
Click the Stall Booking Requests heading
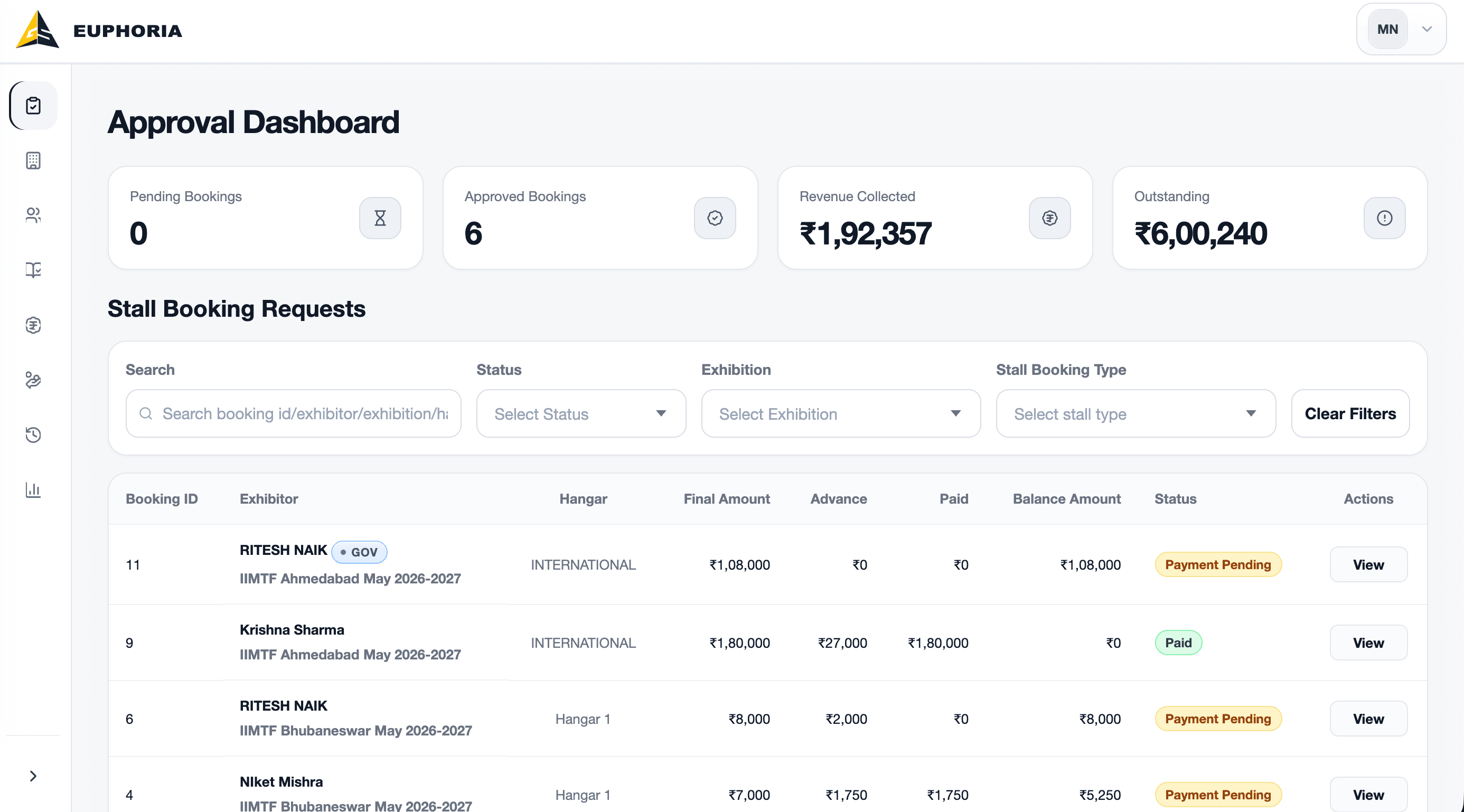pos(237,308)
